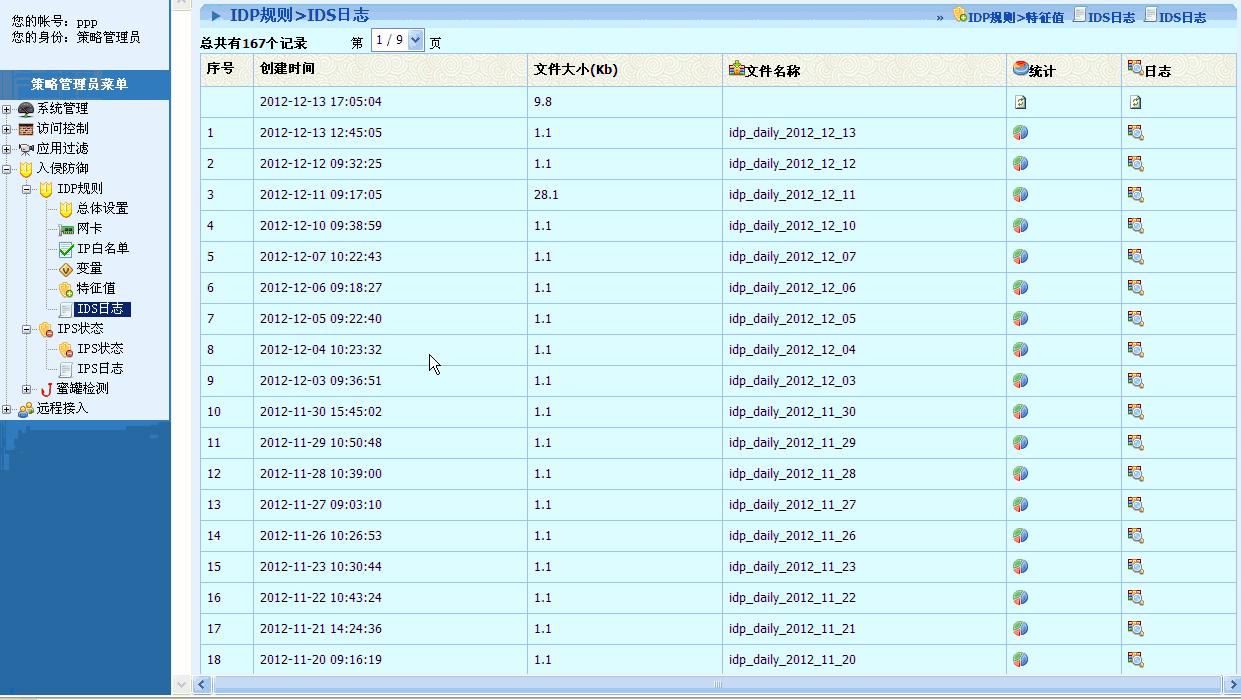Open log icon for idp_daily_2012_11_20

click(1135, 660)
